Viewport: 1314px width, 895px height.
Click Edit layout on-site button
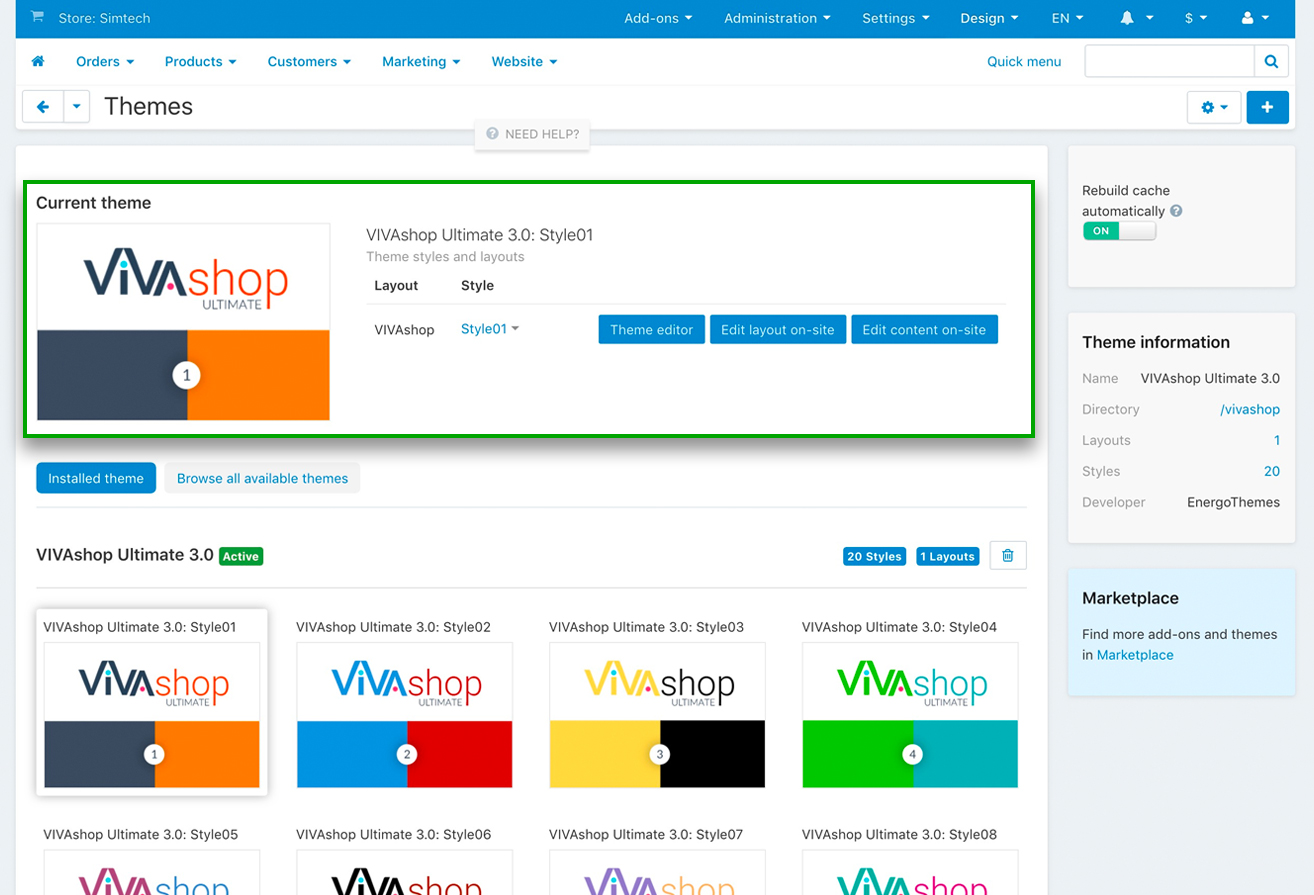point(778,329)
